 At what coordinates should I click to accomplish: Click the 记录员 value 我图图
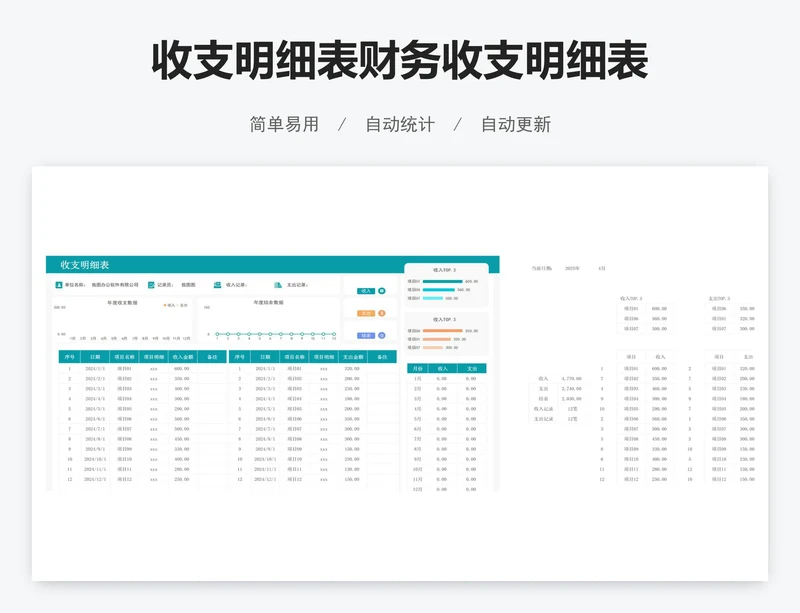(188, 285)
